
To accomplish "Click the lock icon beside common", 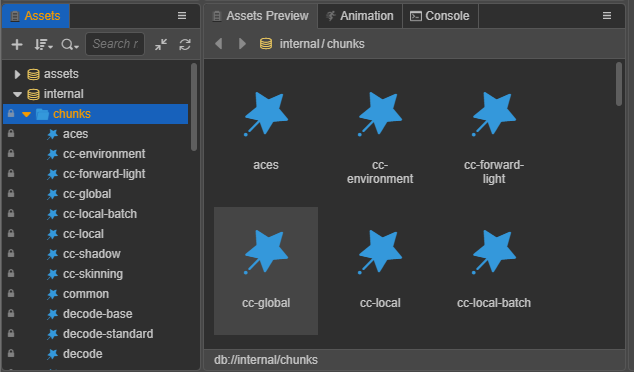I will point(11,293).
